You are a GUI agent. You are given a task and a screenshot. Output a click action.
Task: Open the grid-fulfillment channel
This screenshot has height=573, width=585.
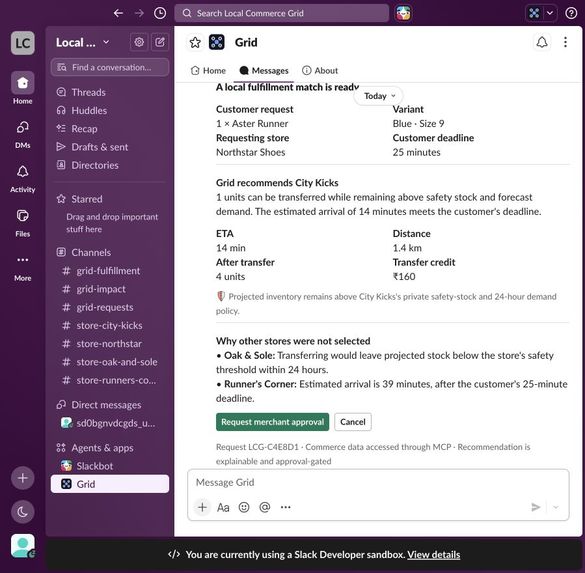point(110,271)
